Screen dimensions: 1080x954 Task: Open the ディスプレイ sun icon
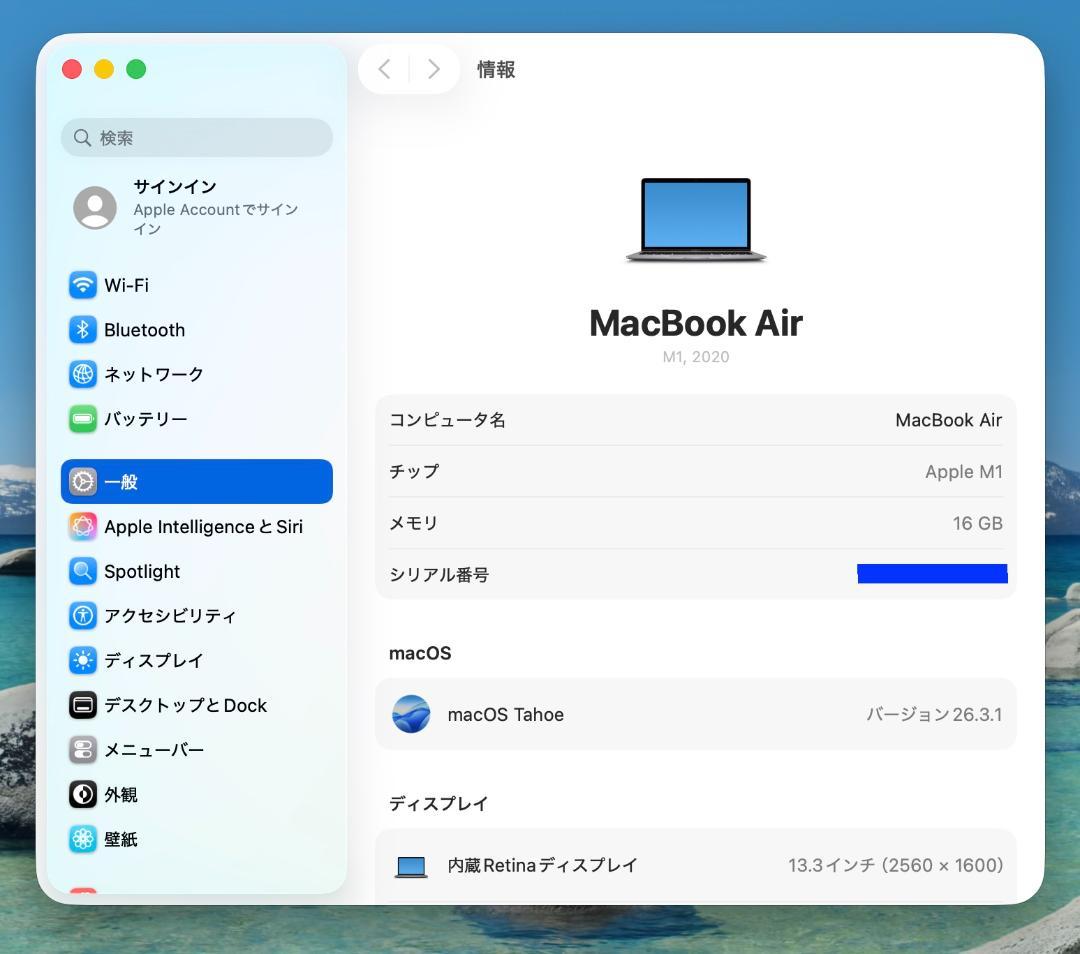click(x=83, y=660)
